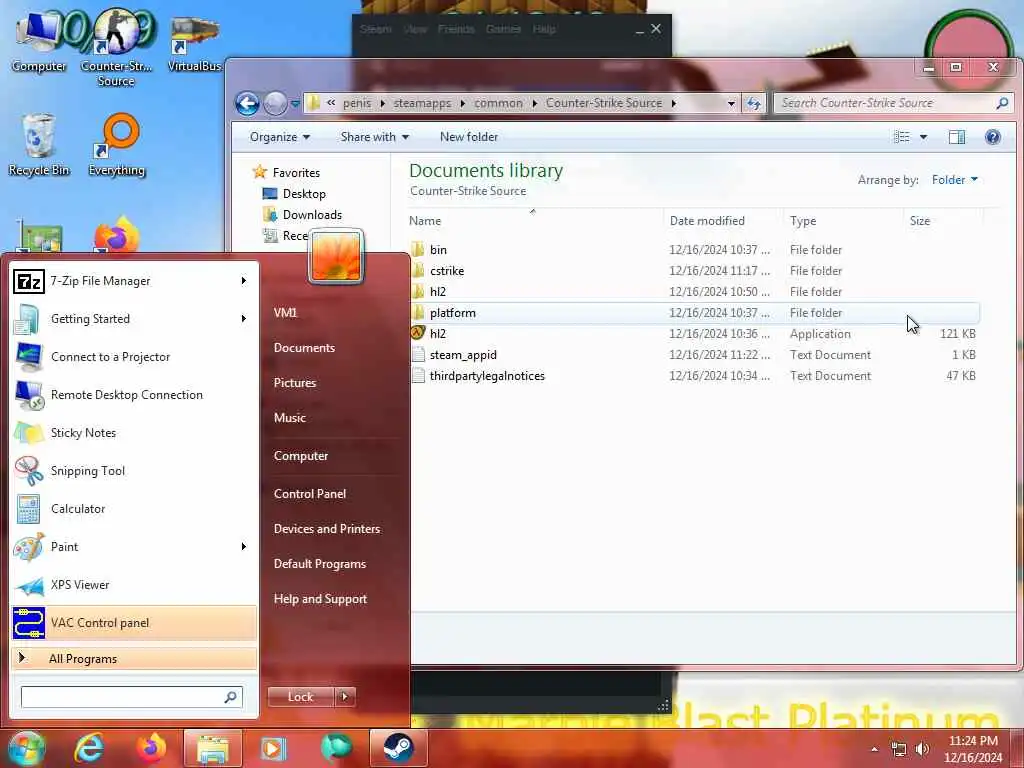Select VirtualBus desktop shortcut
The height and width of the screenshot is (768, 1024).
tap(195, 43)
